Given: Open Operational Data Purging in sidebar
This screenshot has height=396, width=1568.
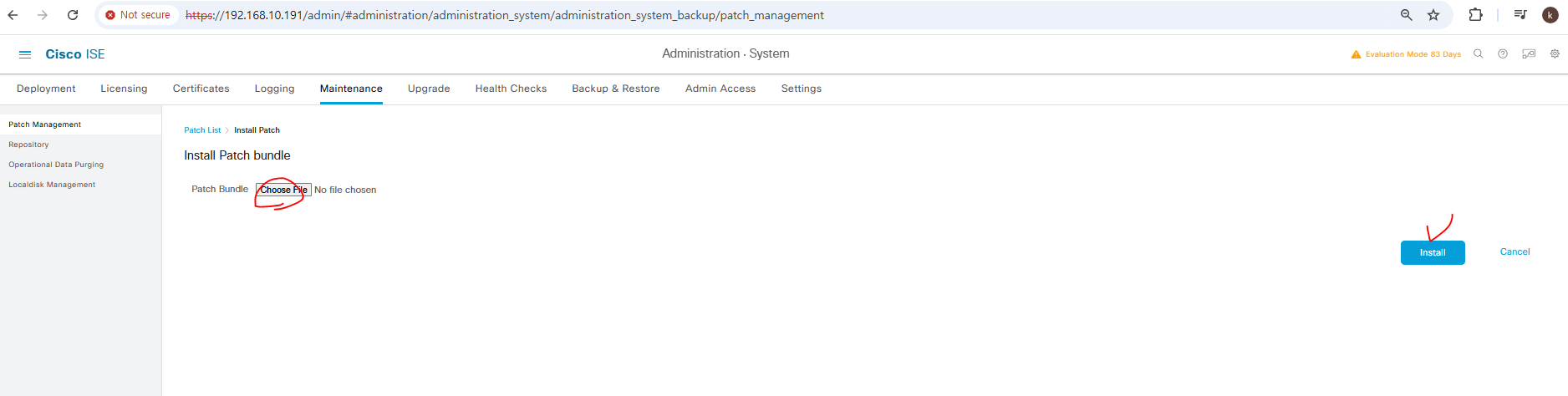Looking at the screenshot, I should 56,165.
